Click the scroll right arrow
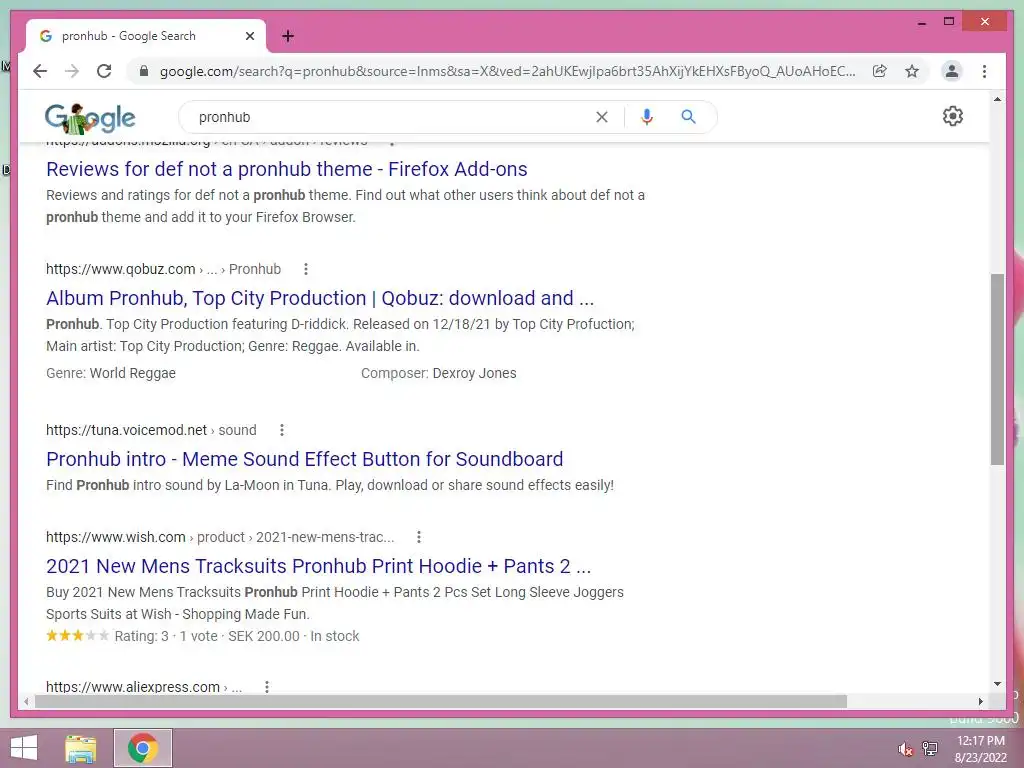Image resolution: width=1024 pixels, height=768 pixels. click(980, 701)
